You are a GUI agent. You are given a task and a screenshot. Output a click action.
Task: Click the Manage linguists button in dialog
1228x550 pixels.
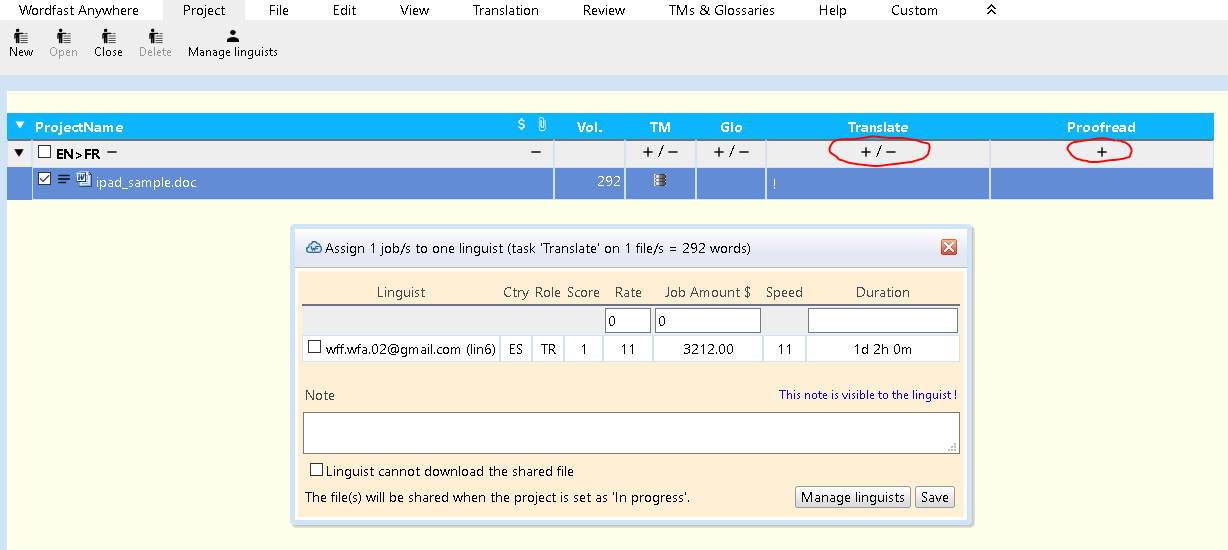click(852, 497)
